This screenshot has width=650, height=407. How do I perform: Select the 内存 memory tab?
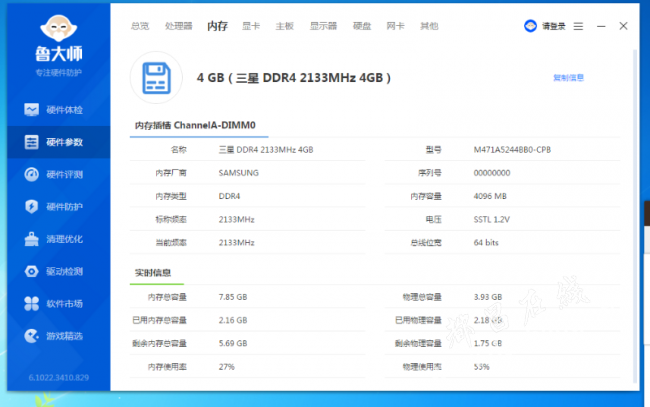click(218, 26)
